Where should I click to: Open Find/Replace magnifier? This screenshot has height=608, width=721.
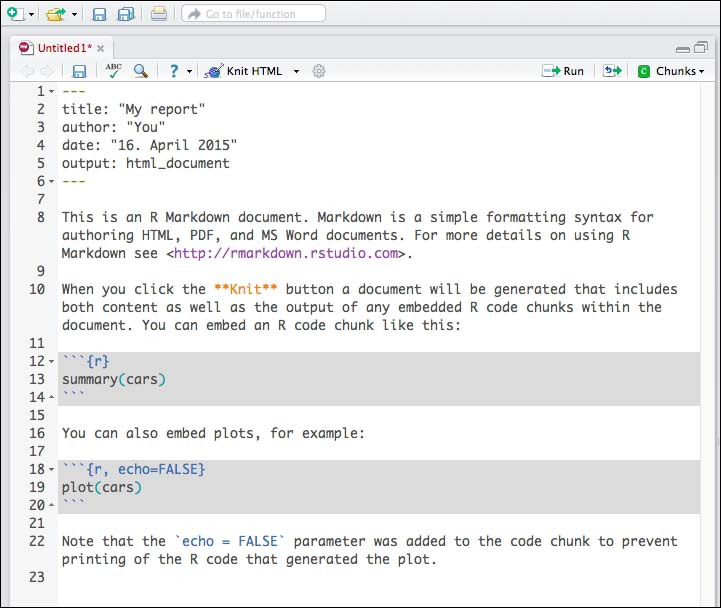pos(140,71)
